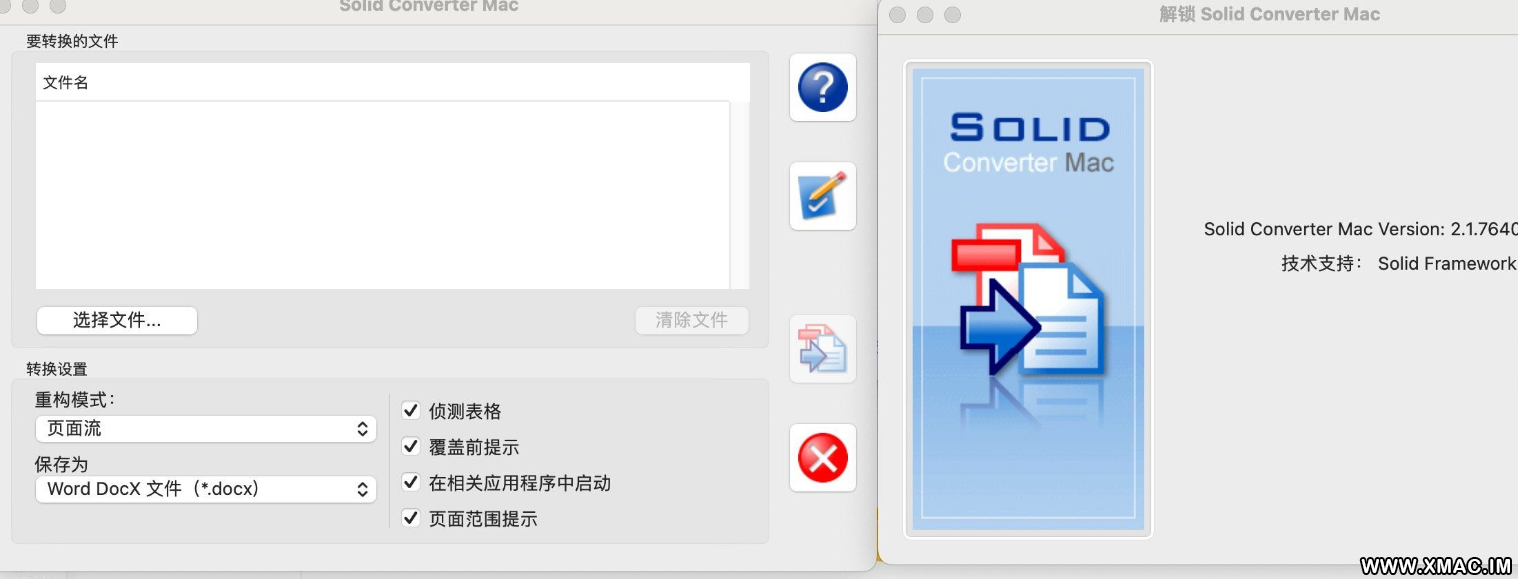The width and height of the screenshot is (1518, 579).
Task: Click inside the empty file list area
Action: 382,195
